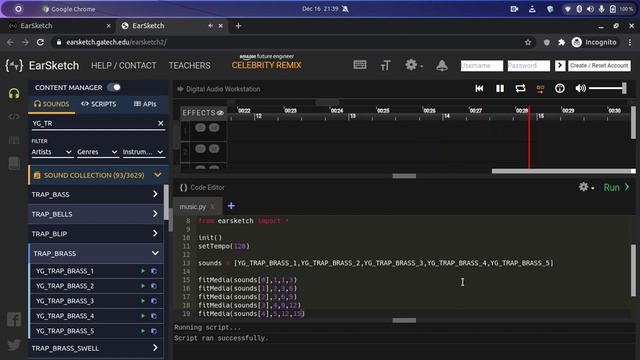This screenshot has height=360, width=640.
Task: Preview YG_TRAP_BRASS_2 sound
Action: (x=143, y=286)
